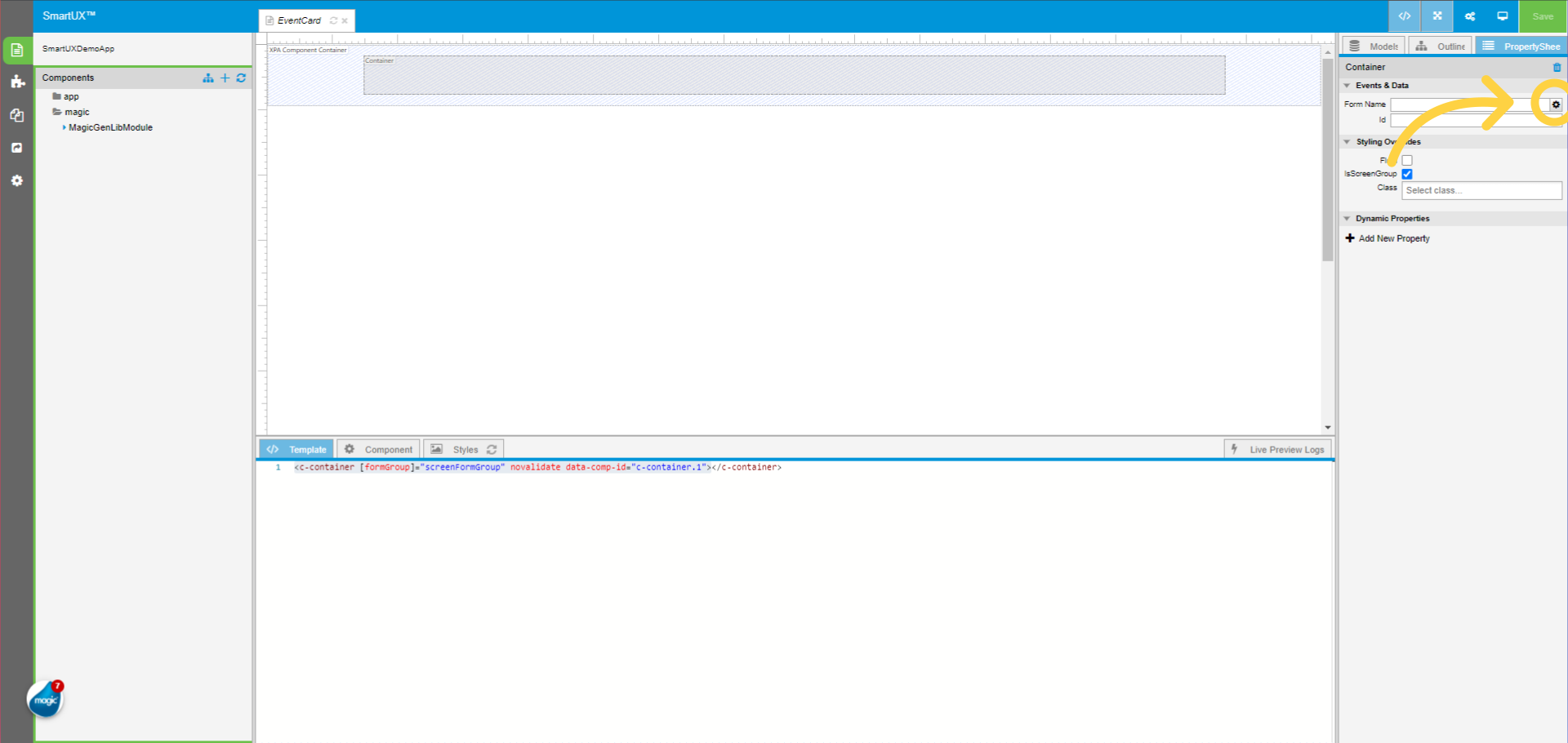Select the PropertySheet tab

(x=1521, y=46)
